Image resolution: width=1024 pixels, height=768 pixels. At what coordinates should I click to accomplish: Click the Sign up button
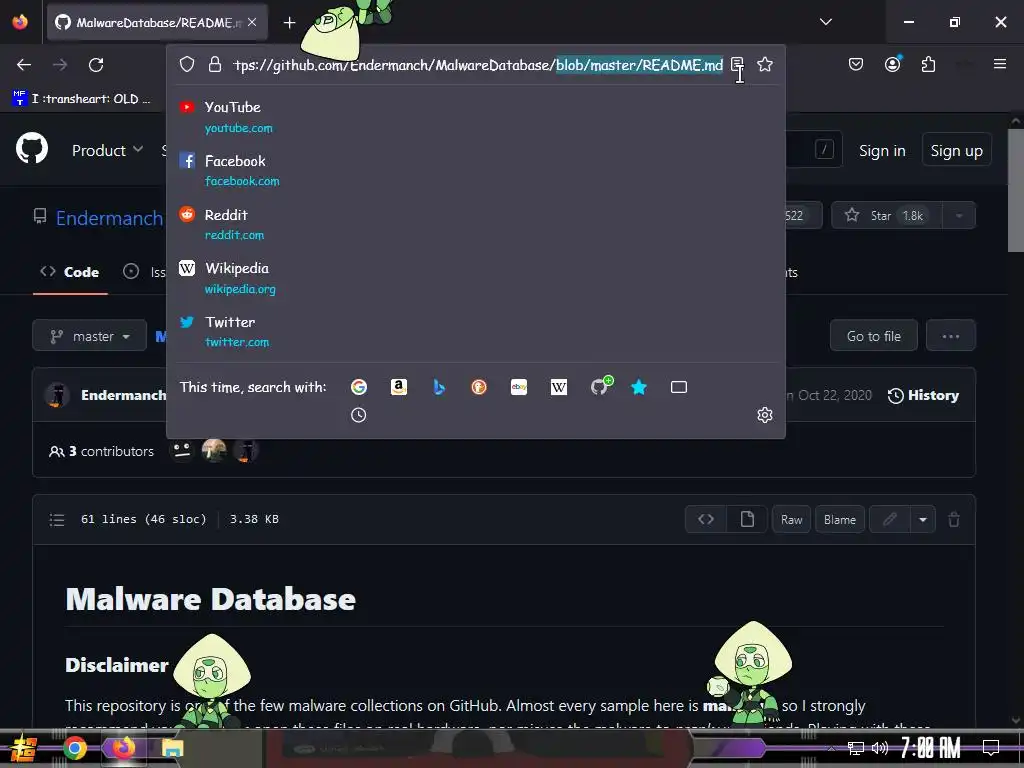pos(956,151)
